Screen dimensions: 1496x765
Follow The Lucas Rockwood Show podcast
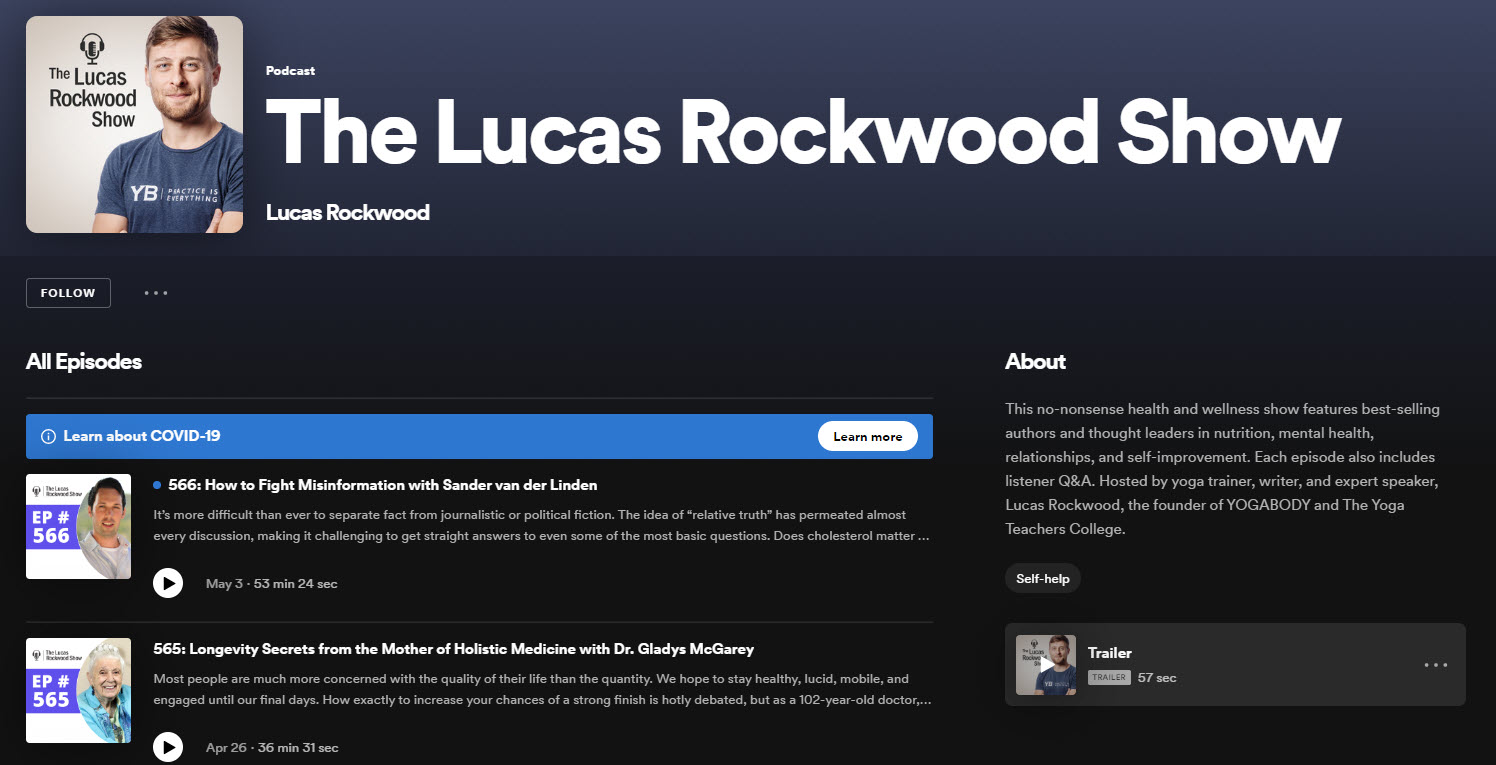coord(68,293)
